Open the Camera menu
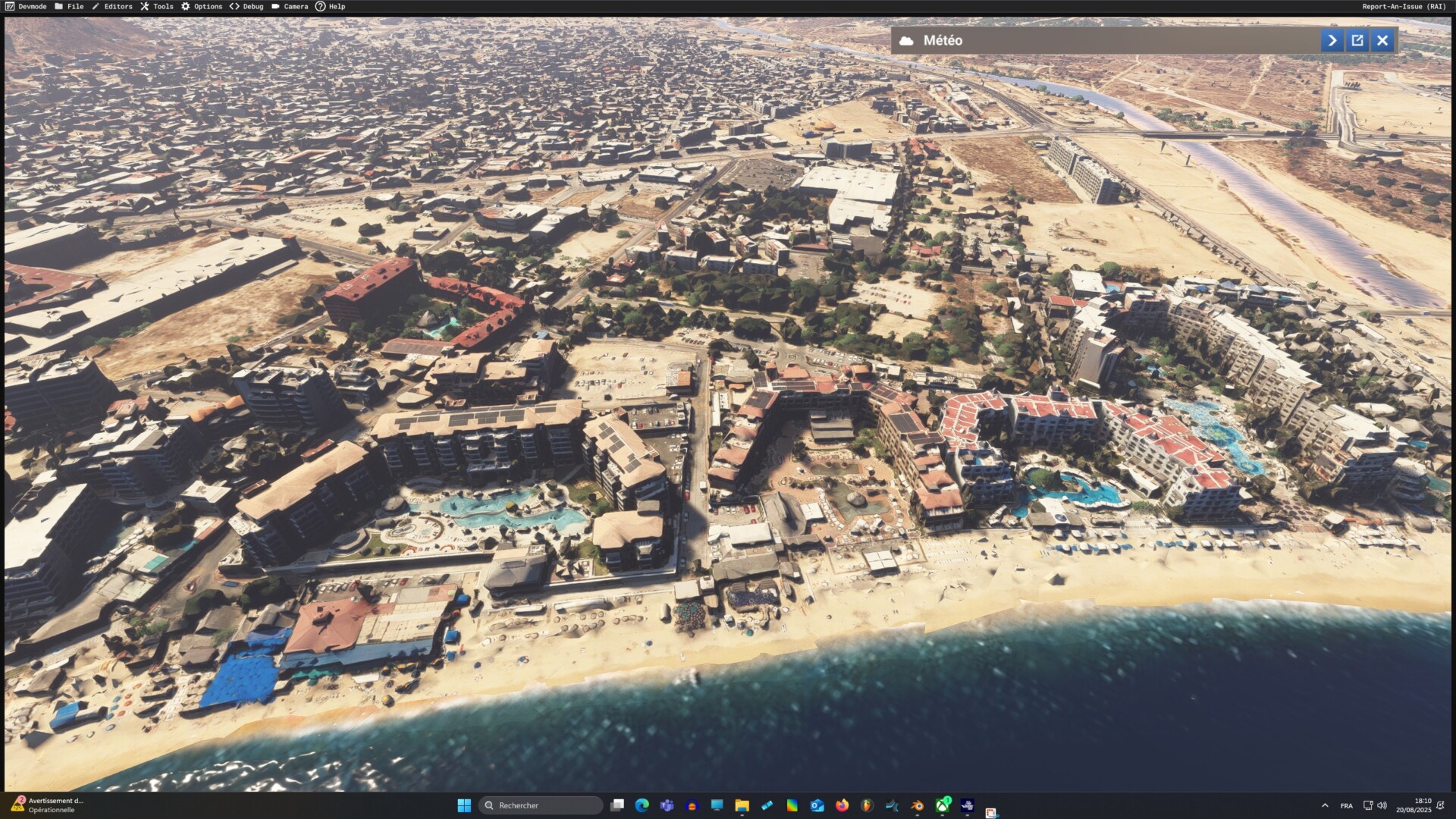1456x819 pixels. pos(290,6)
